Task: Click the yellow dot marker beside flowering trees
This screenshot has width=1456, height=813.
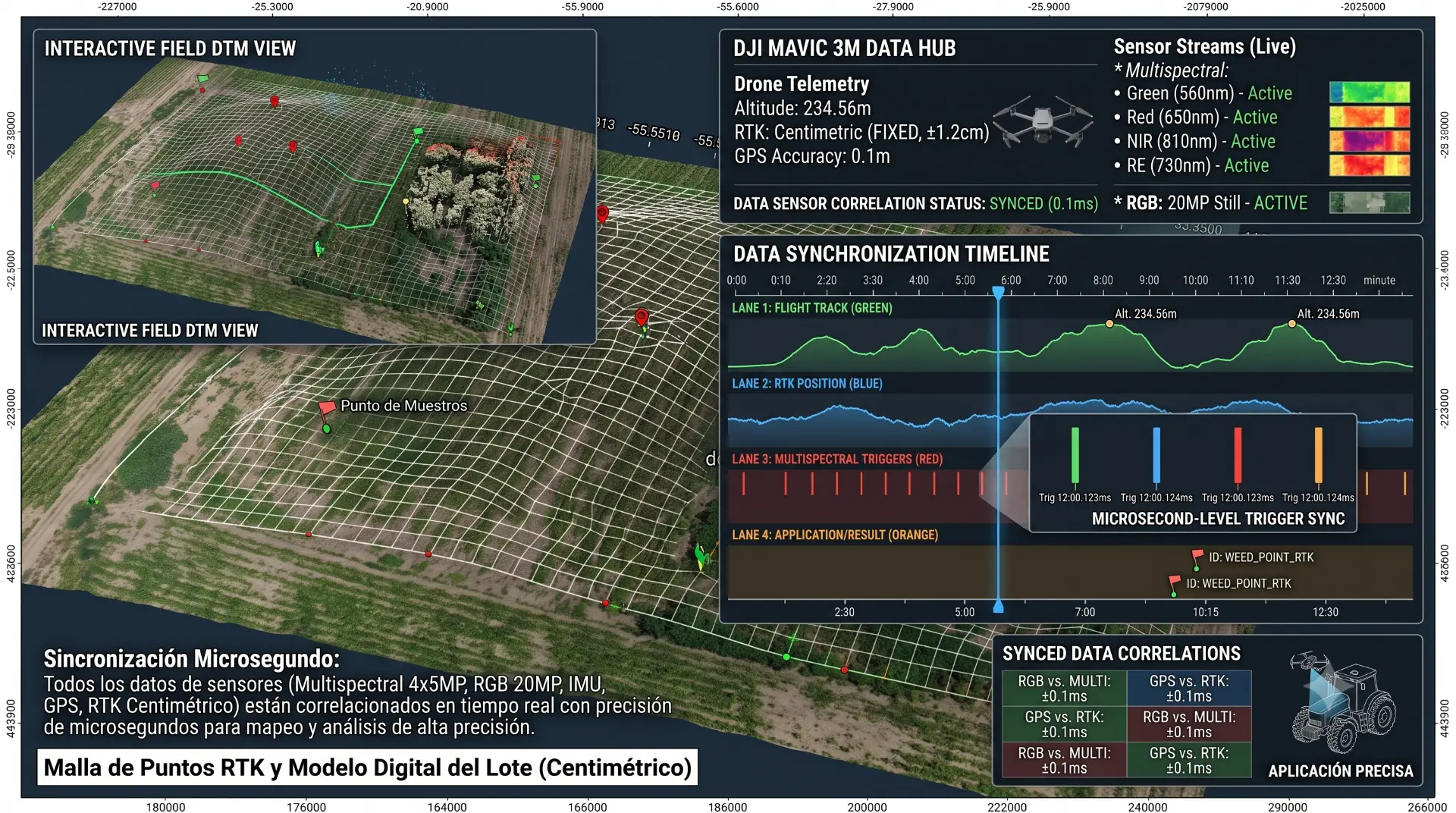Action: [406, 201]
